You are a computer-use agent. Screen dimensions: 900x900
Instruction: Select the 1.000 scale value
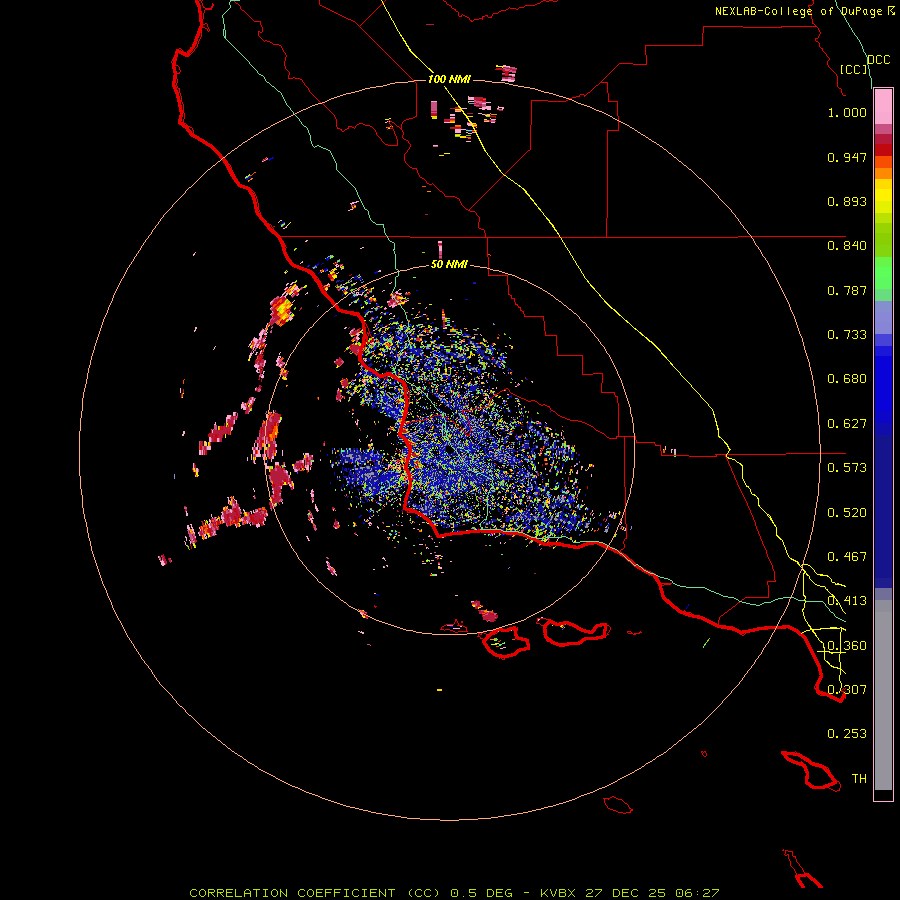pyautogui.click(x=847, y=112)
